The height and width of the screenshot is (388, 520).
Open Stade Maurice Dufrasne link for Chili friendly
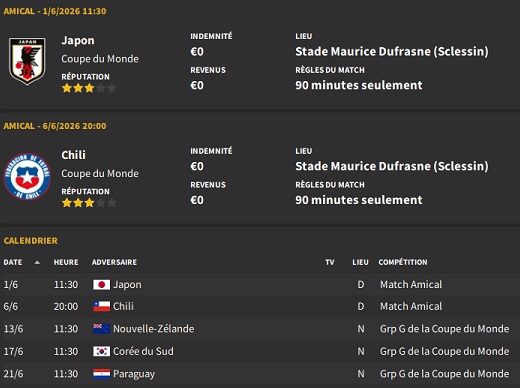coord(392,166)
